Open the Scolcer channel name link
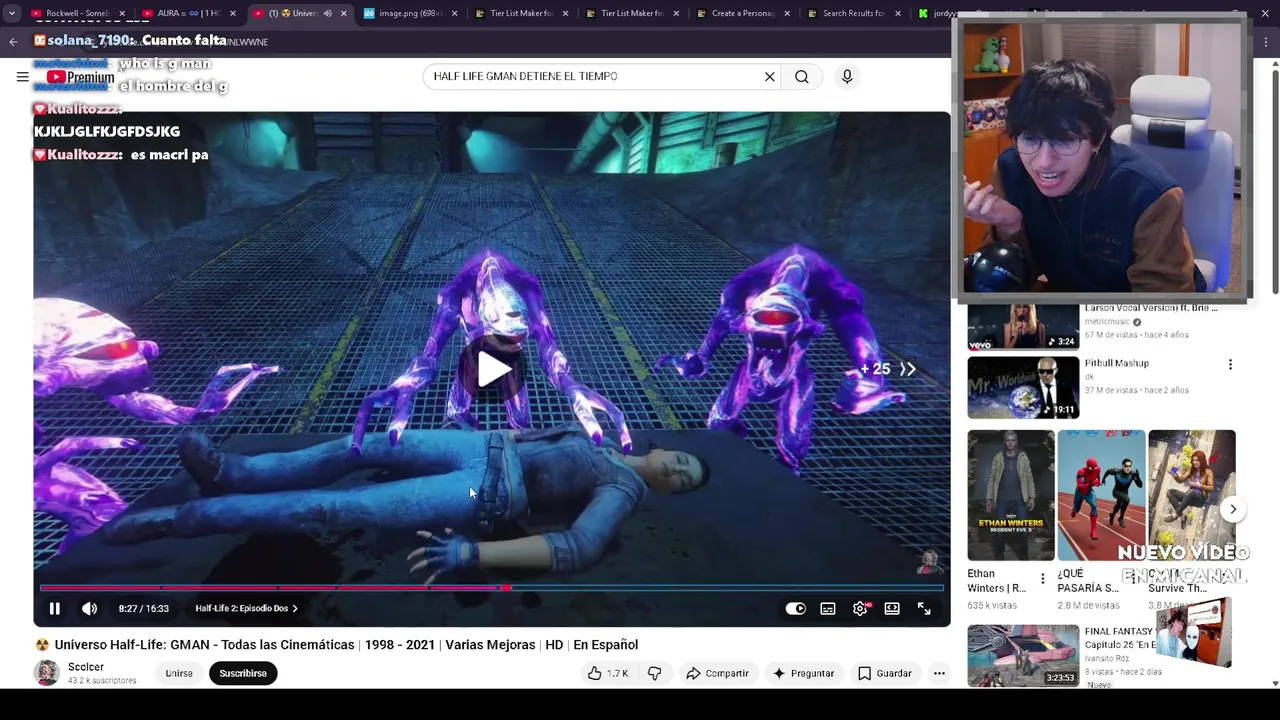Image resolution: width=1280 pixels, height=720 pixels. click(x=86, y=667)
